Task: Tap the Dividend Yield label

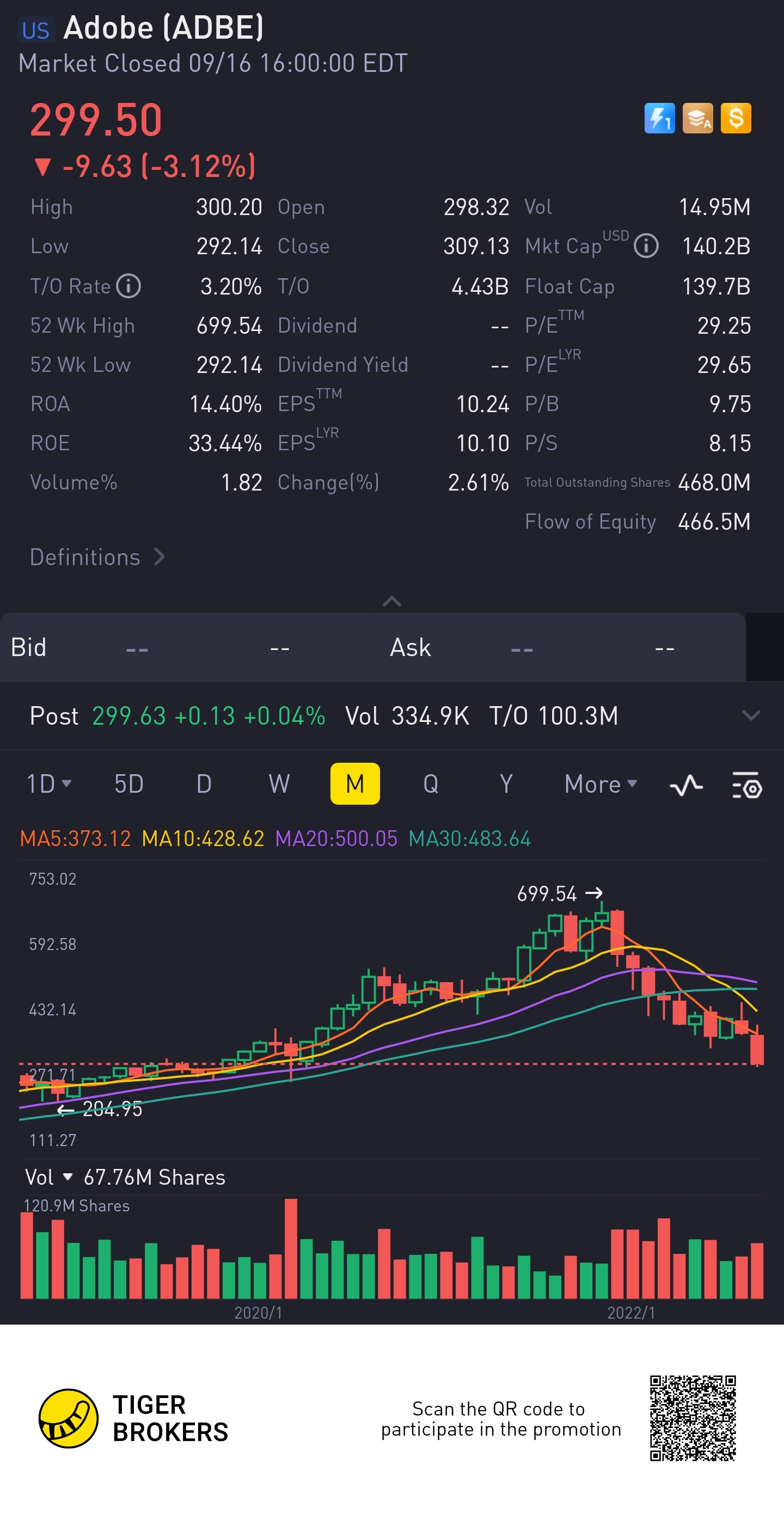Action: 343,365
